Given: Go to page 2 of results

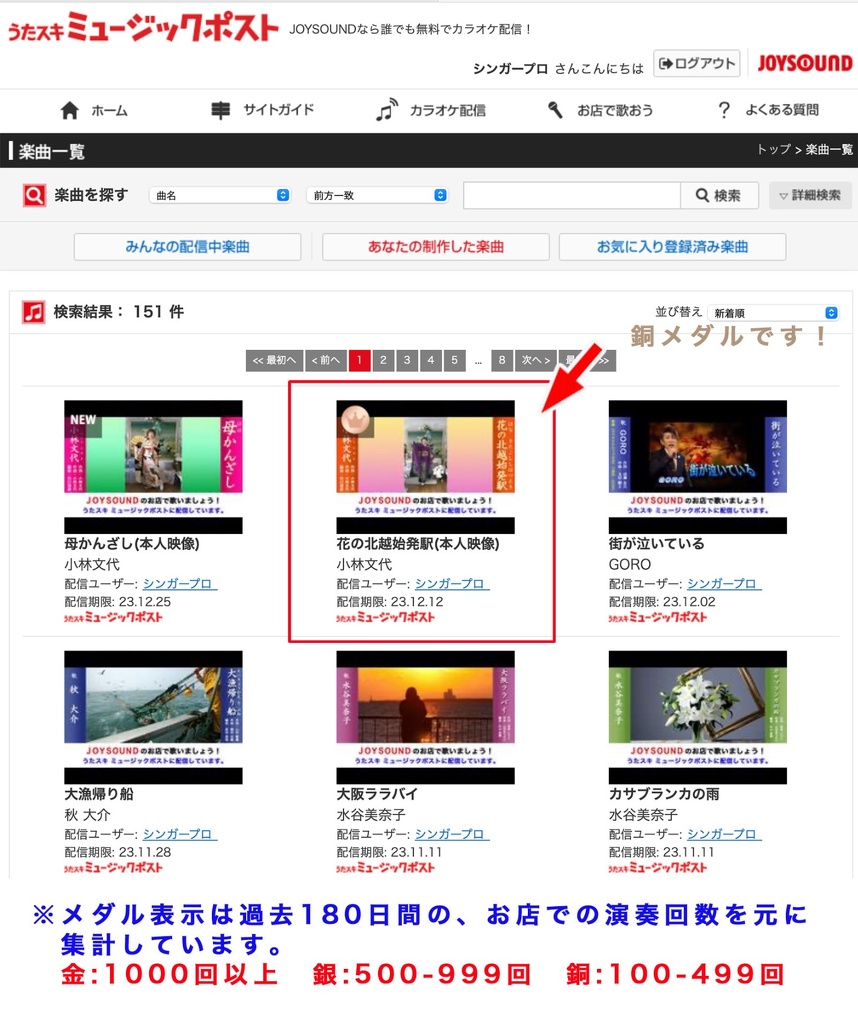Looking at the screenshot, I should coord(383,360).
